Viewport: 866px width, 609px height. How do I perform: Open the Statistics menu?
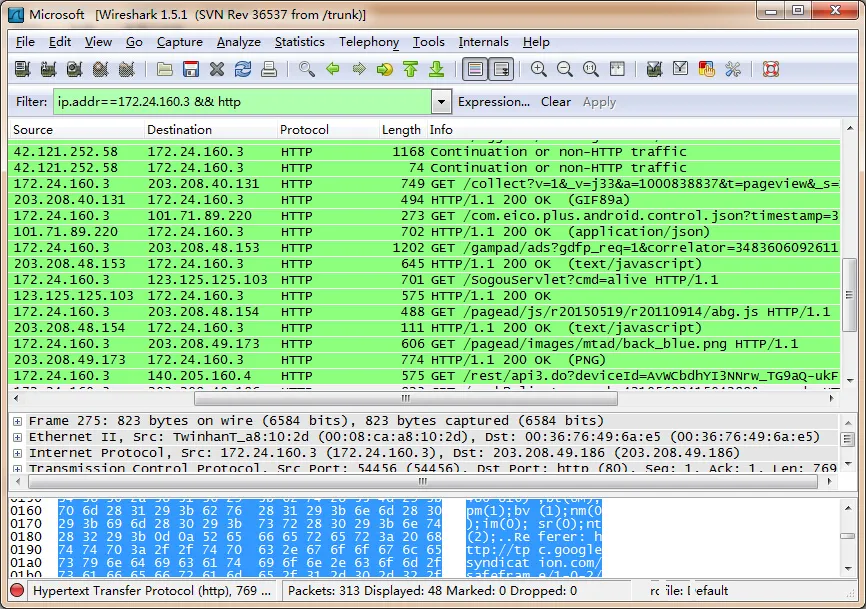pos(299,42)
